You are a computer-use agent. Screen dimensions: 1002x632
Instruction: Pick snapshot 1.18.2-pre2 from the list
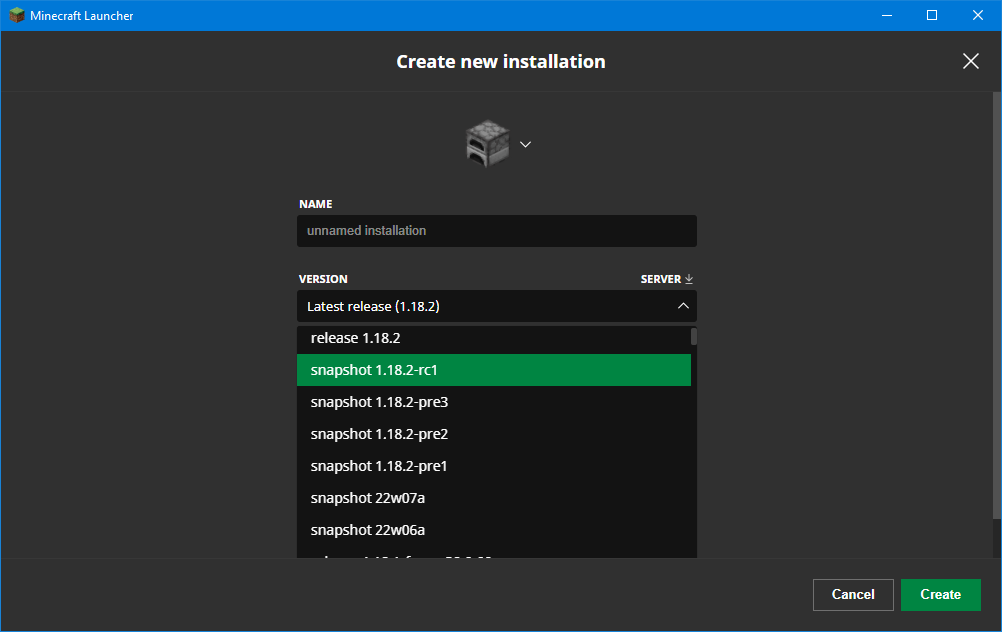(x=493, y=434)
